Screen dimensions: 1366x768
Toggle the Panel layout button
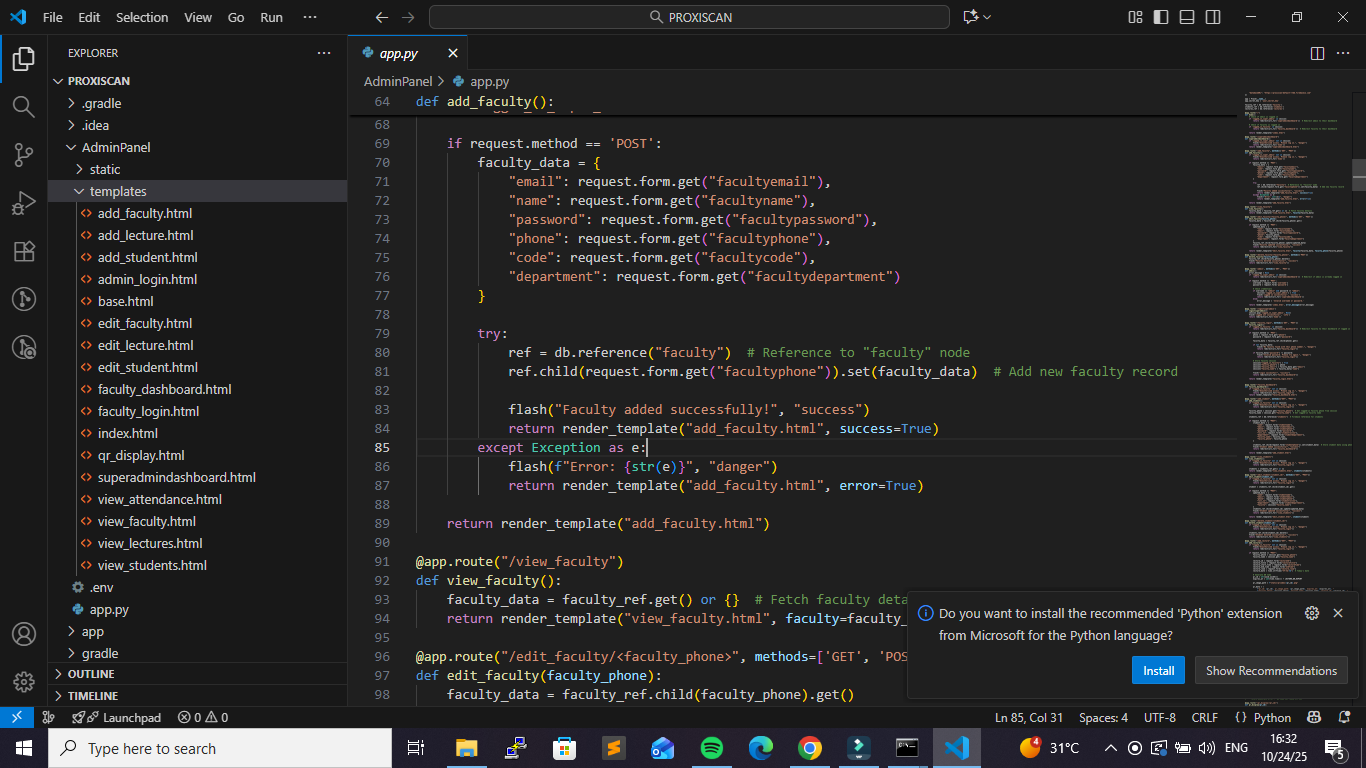pyautogui.click(x=1187, y=17)
